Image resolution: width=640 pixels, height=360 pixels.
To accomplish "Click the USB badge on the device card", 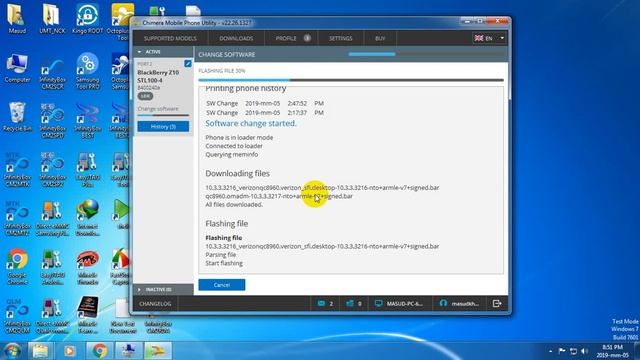I will [145, 96].
